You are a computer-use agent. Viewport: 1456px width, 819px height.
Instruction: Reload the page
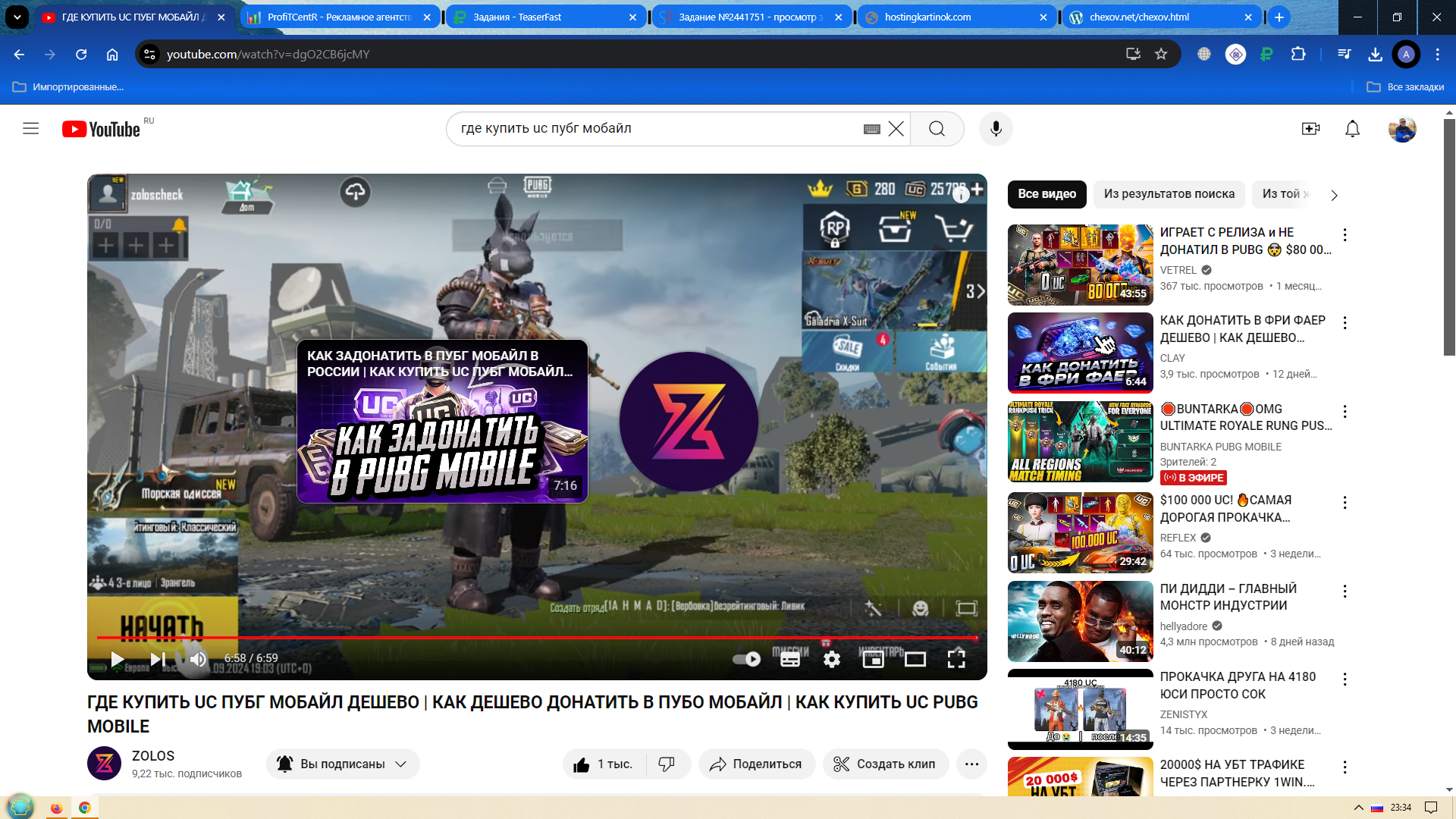click(x=81, y=55)
